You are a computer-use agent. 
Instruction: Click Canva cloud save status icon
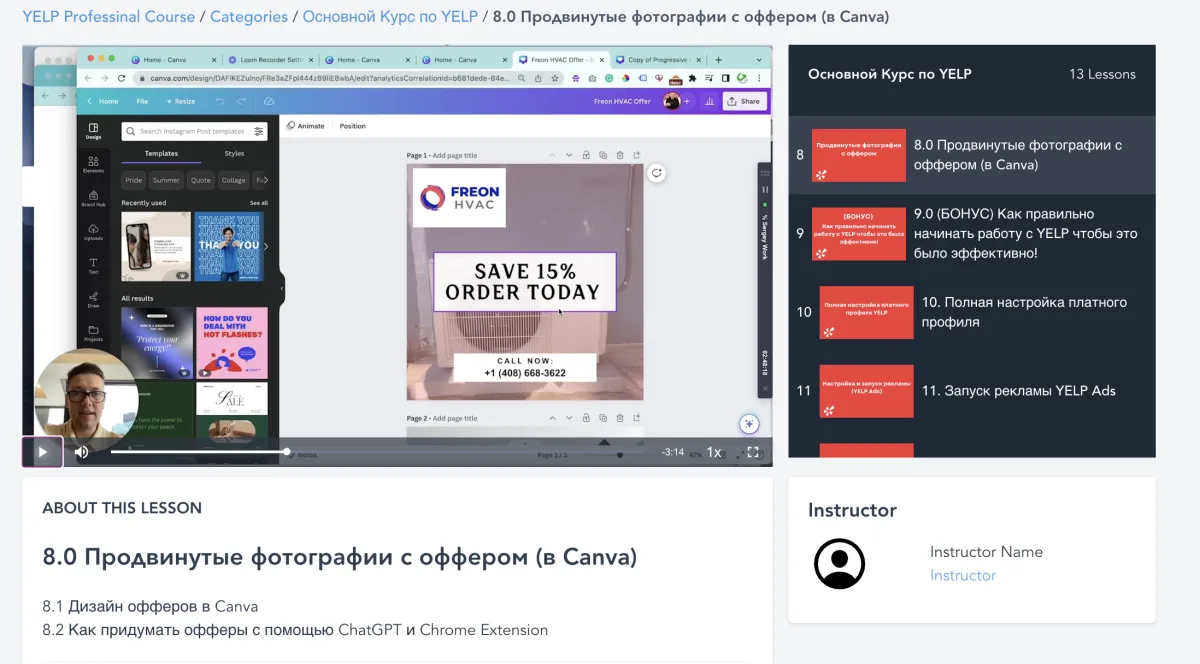point(269,101)
